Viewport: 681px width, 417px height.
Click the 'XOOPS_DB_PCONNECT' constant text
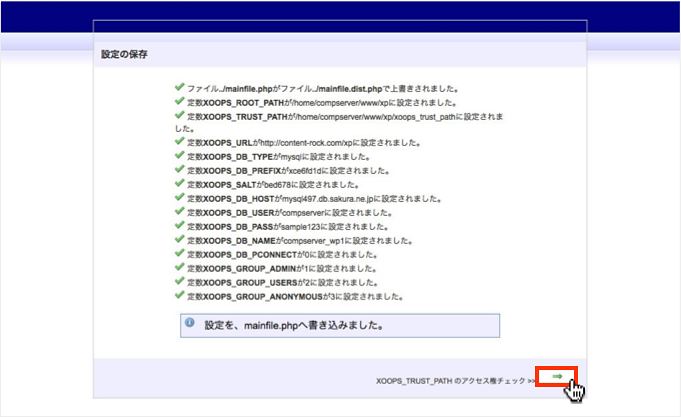250,255
